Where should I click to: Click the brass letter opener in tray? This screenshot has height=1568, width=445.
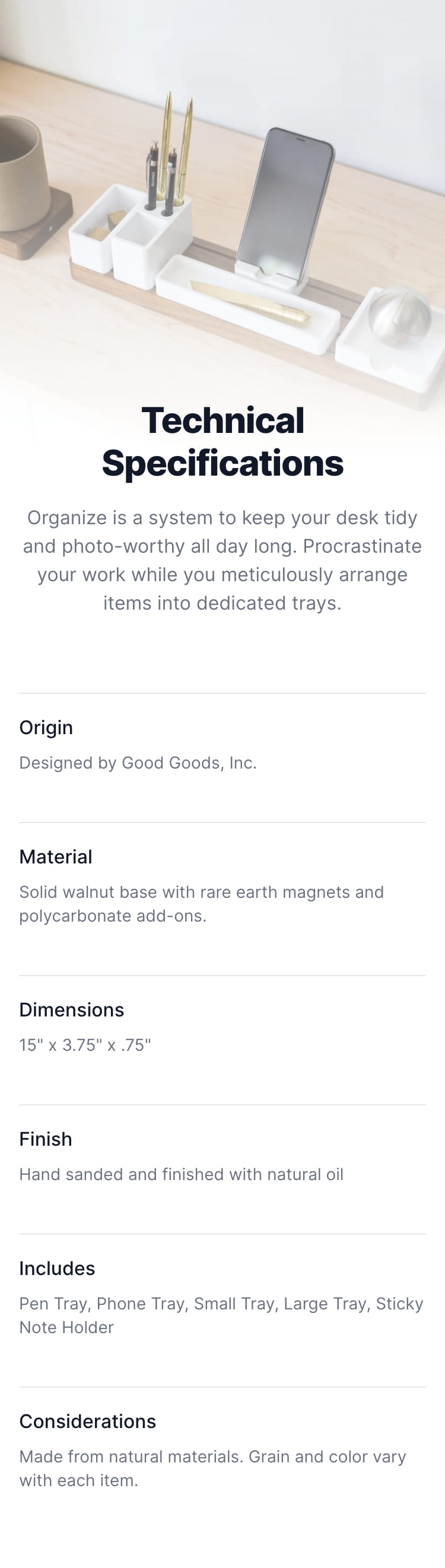point(250,302)
